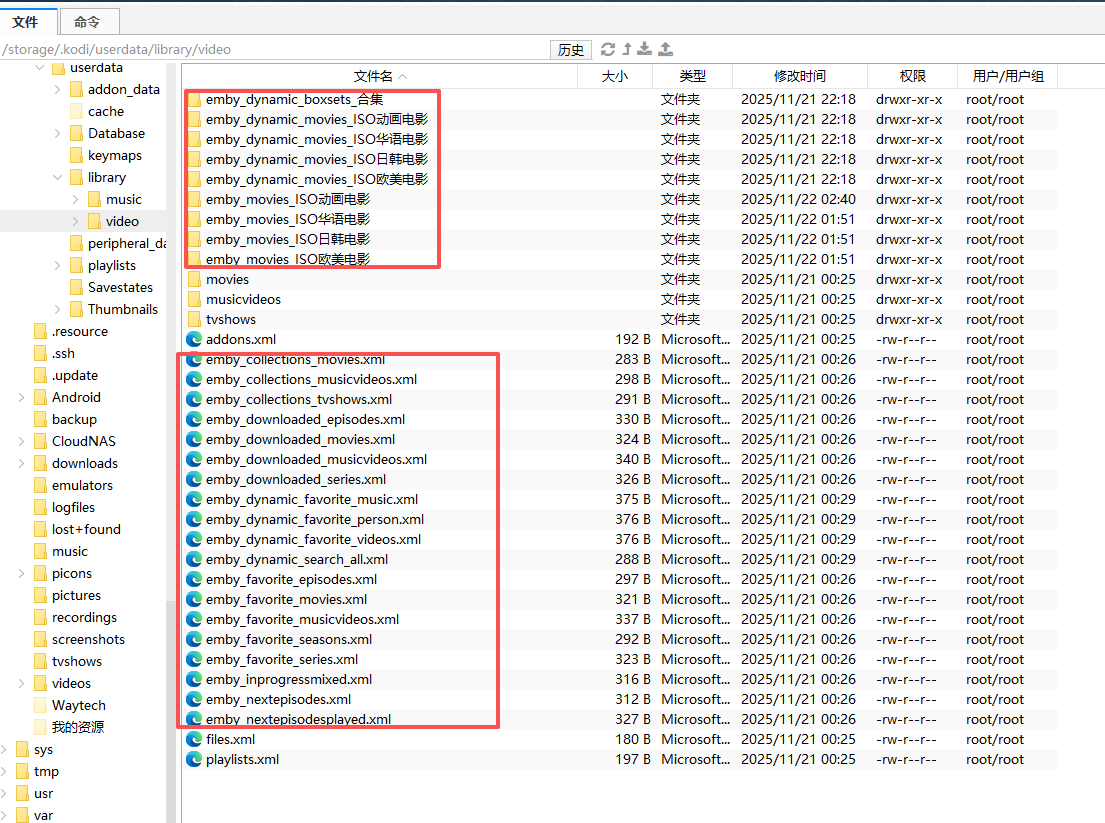Select the addons.xml file icon
This screenshot has width=1105, height=823.
pos(194,339)
